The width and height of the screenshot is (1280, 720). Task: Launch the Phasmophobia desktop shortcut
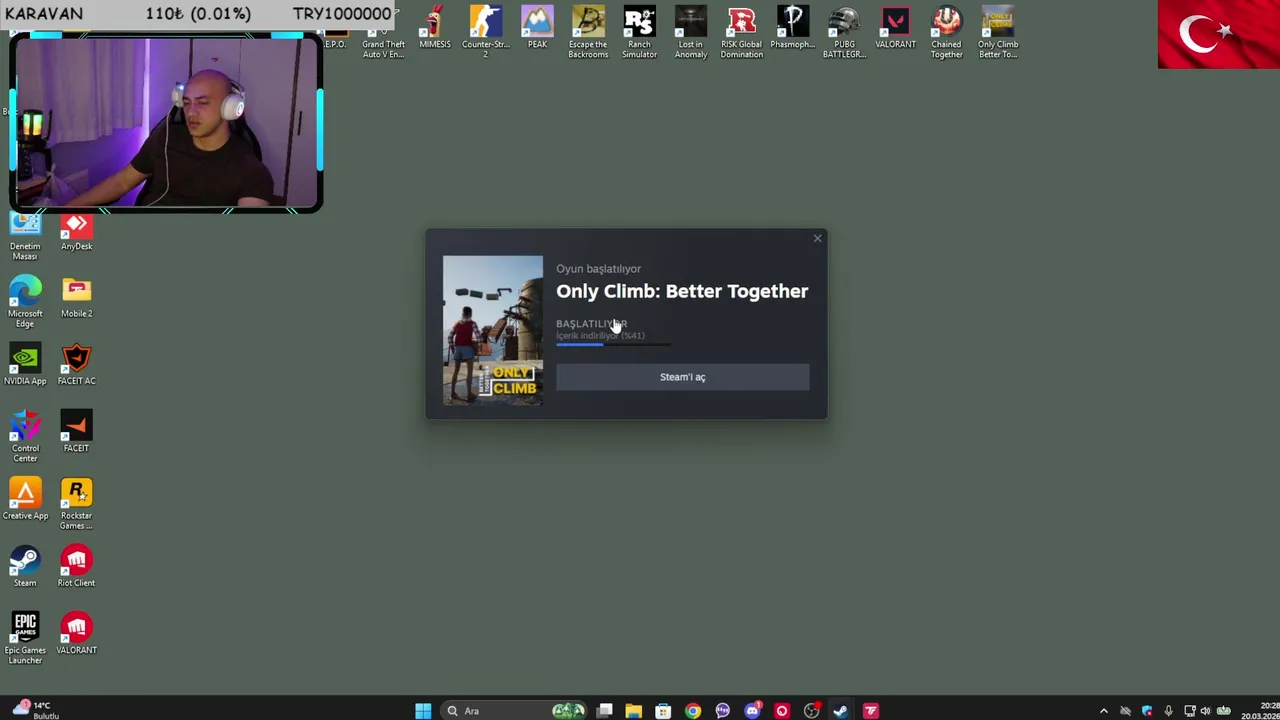click(792, 28)
